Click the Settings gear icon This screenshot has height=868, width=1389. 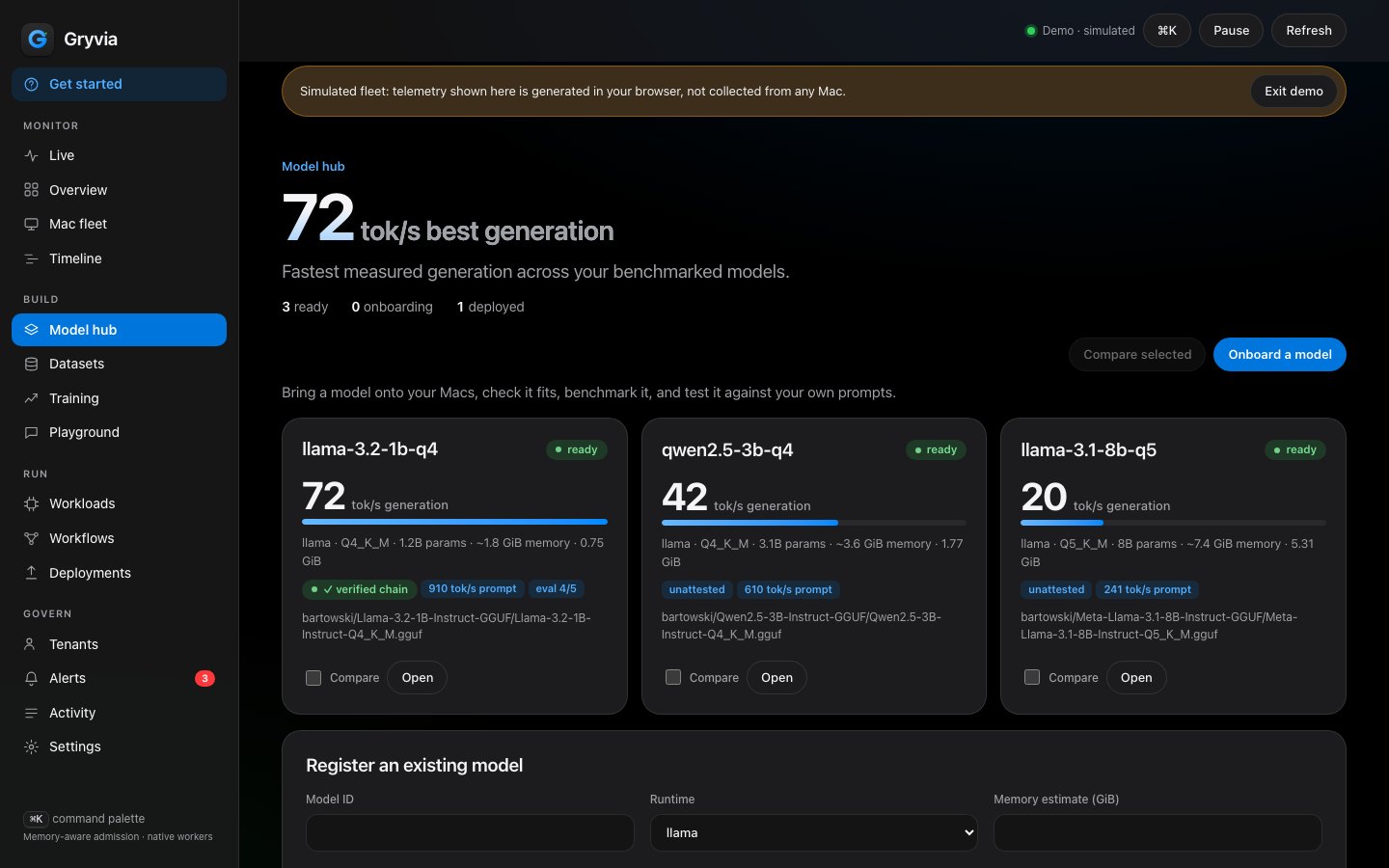(32, 746)
